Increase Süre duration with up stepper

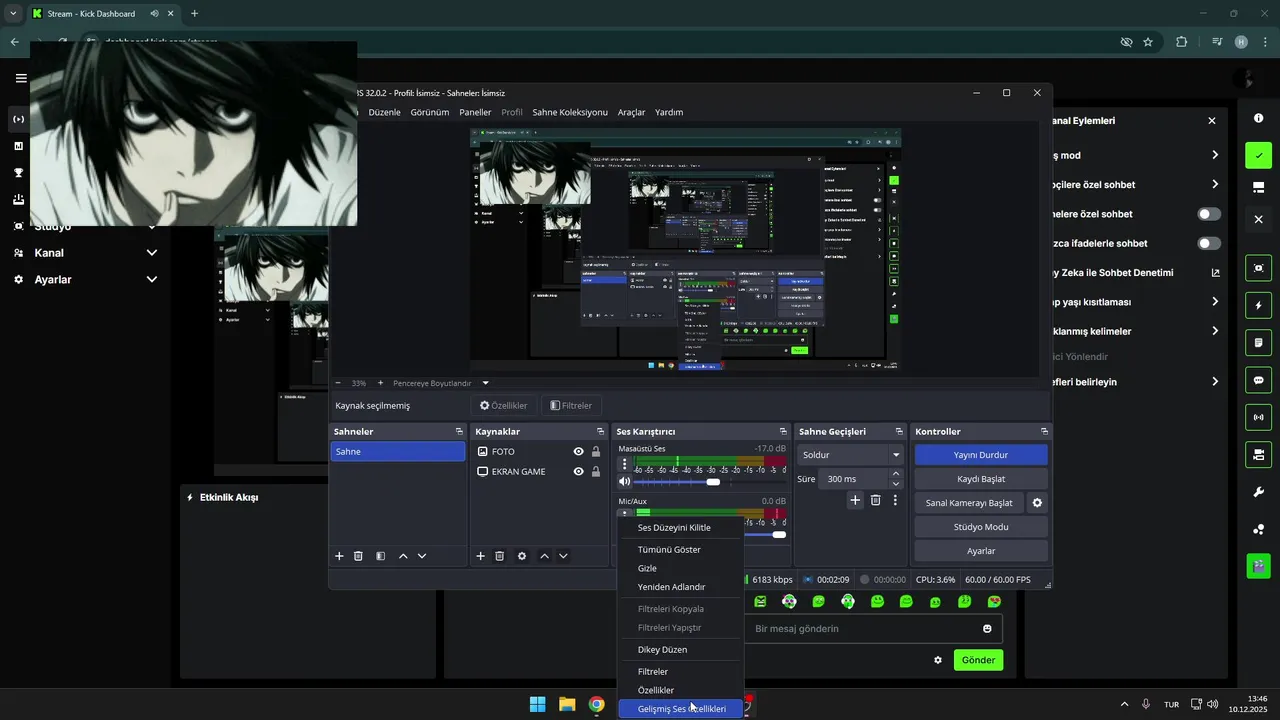point(895,474)
